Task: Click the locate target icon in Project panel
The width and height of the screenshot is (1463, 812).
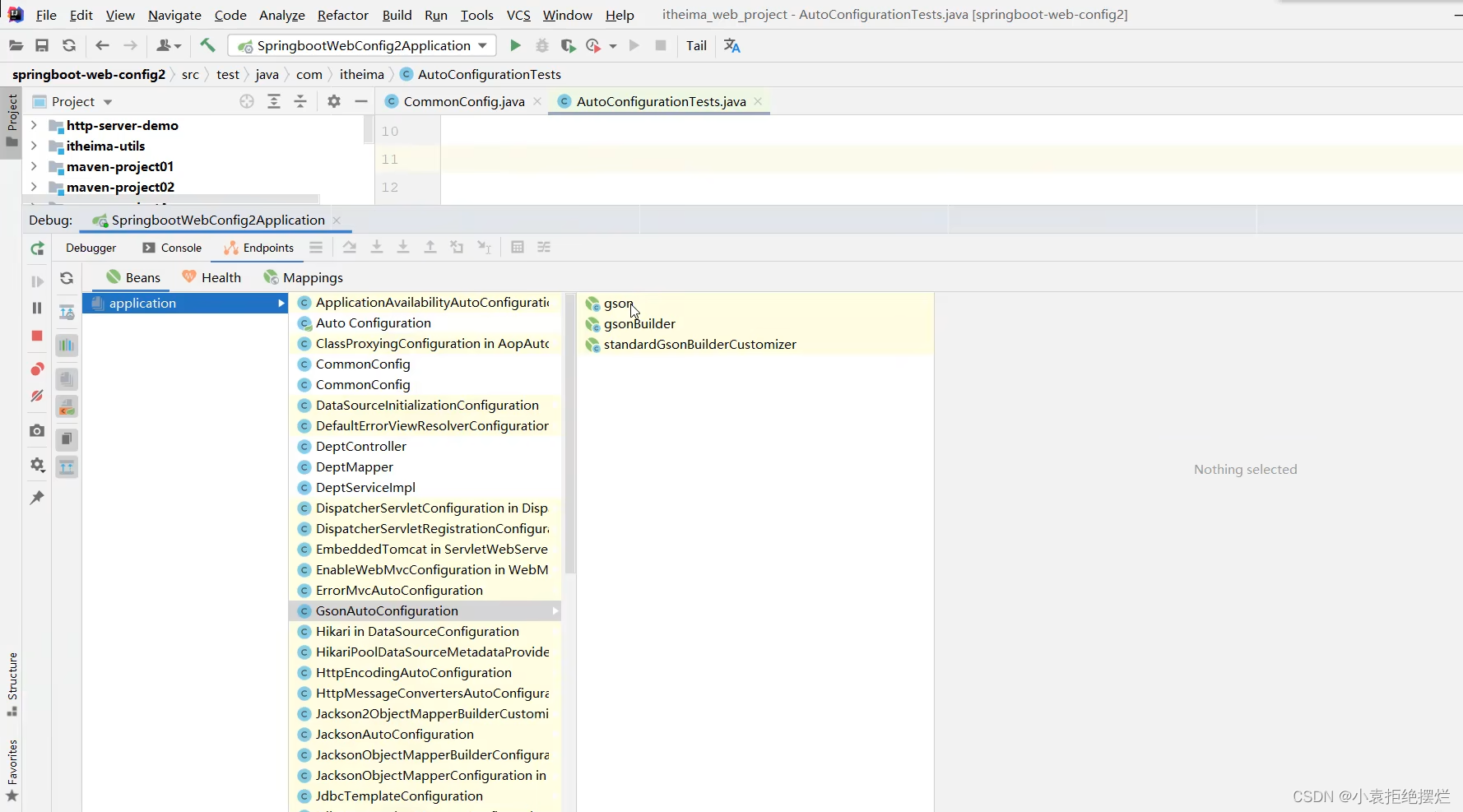Action: tap(247, 101)
